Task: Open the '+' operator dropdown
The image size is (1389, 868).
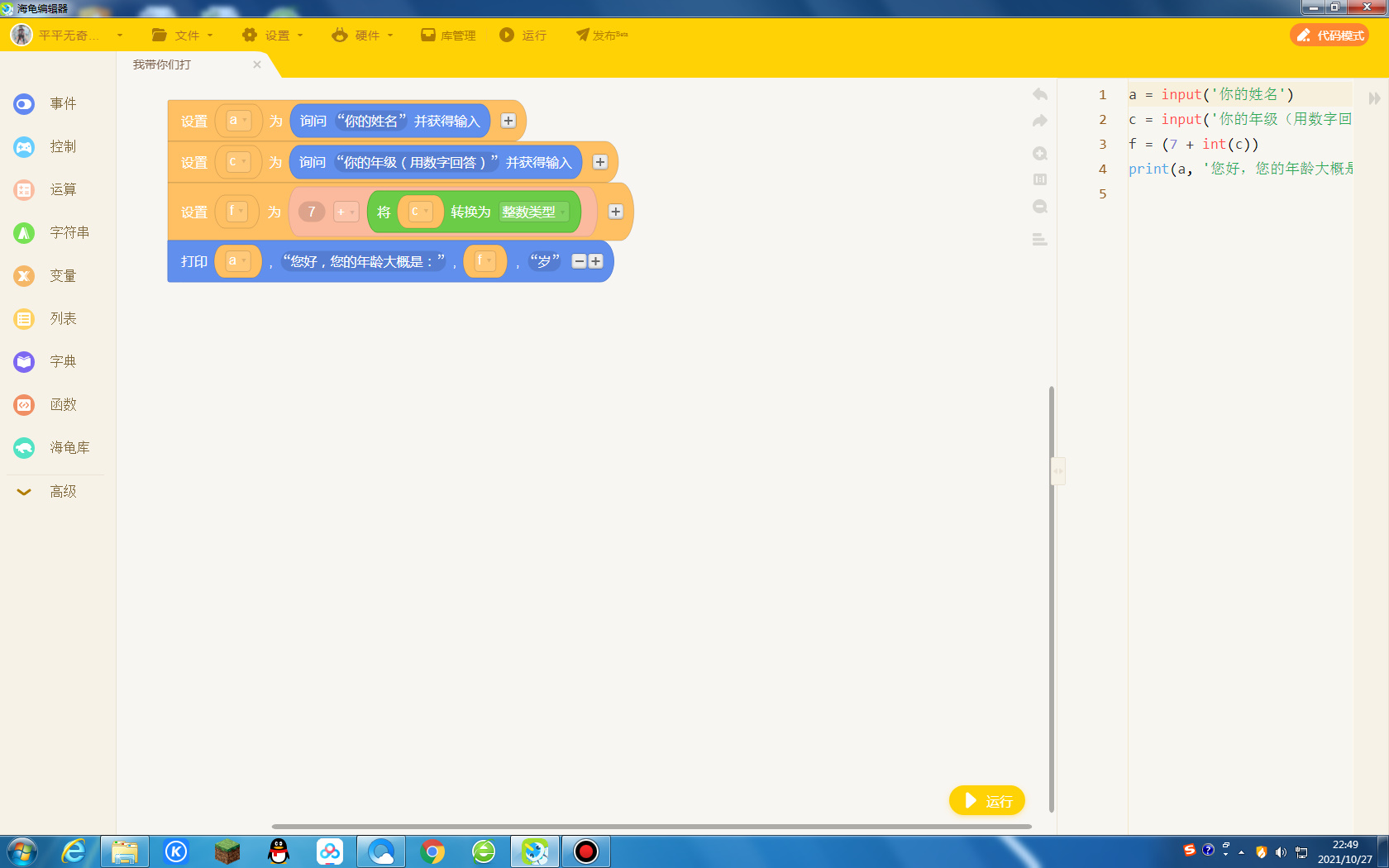Action: pos(346,212)
